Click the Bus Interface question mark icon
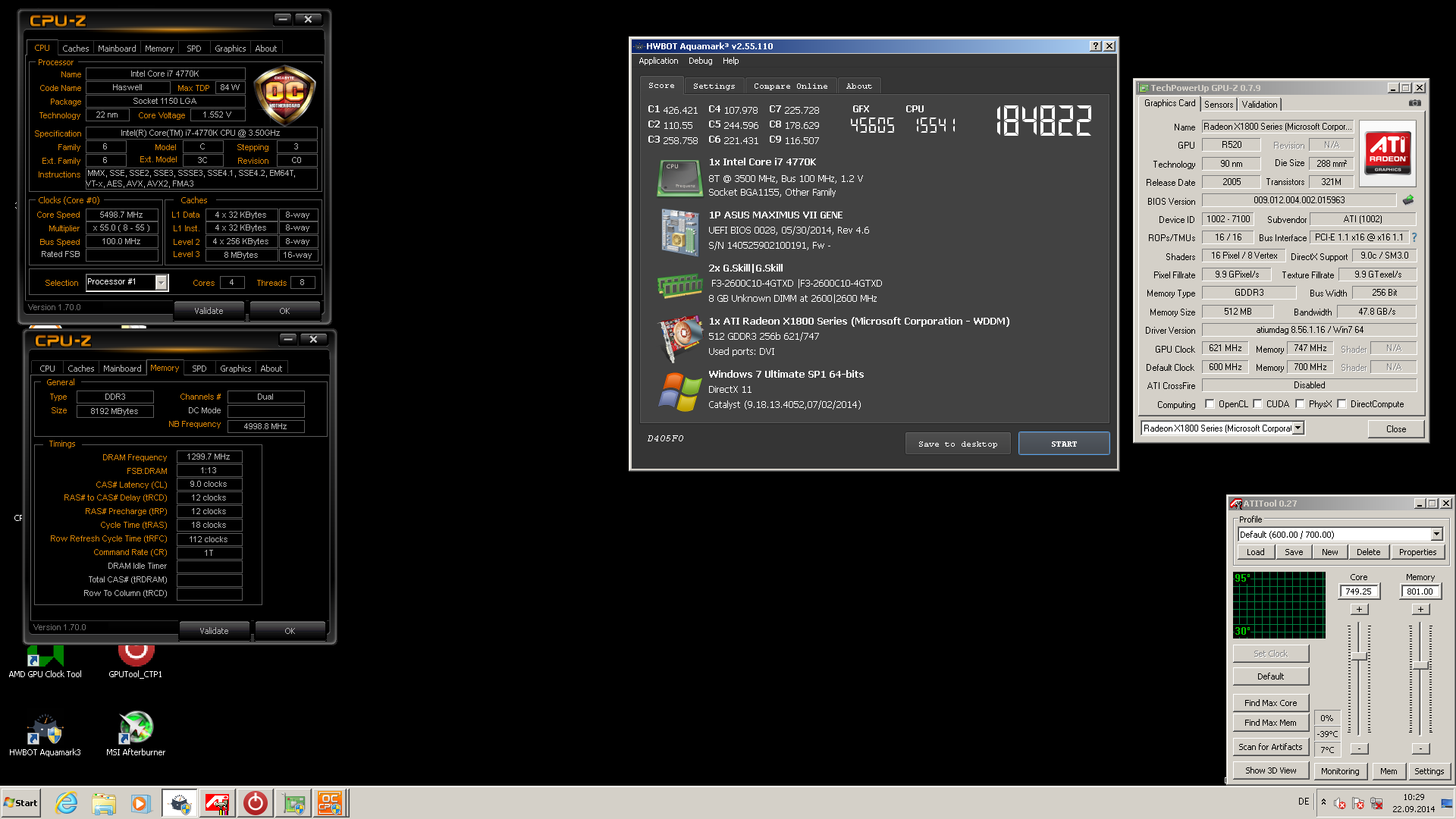The image size is (1456, 819). tap(1414, 237)
